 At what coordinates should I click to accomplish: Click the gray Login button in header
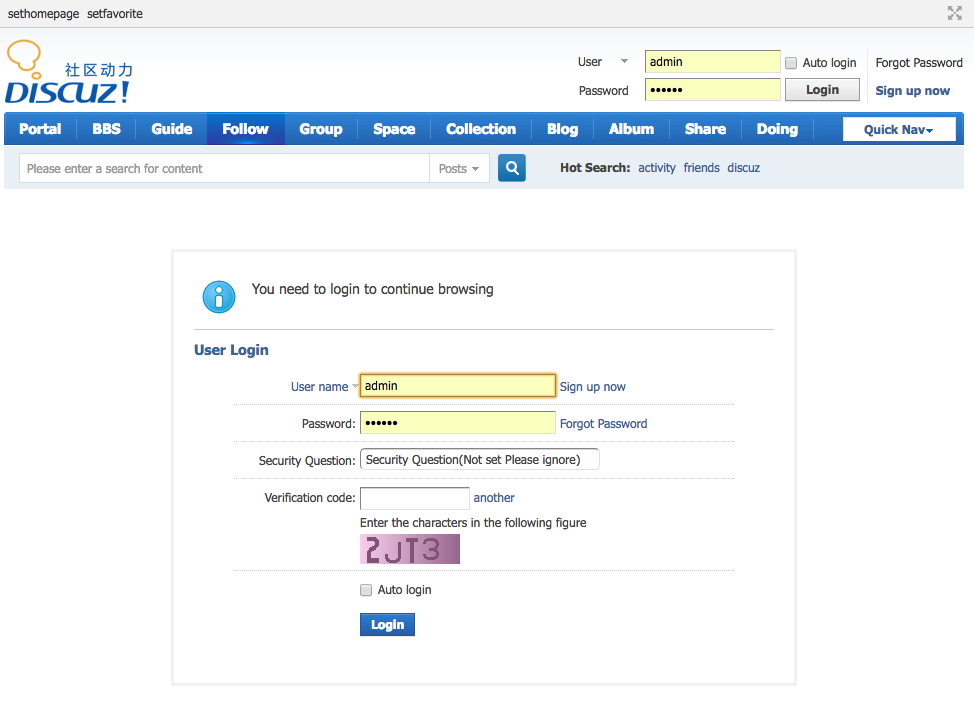822,90
